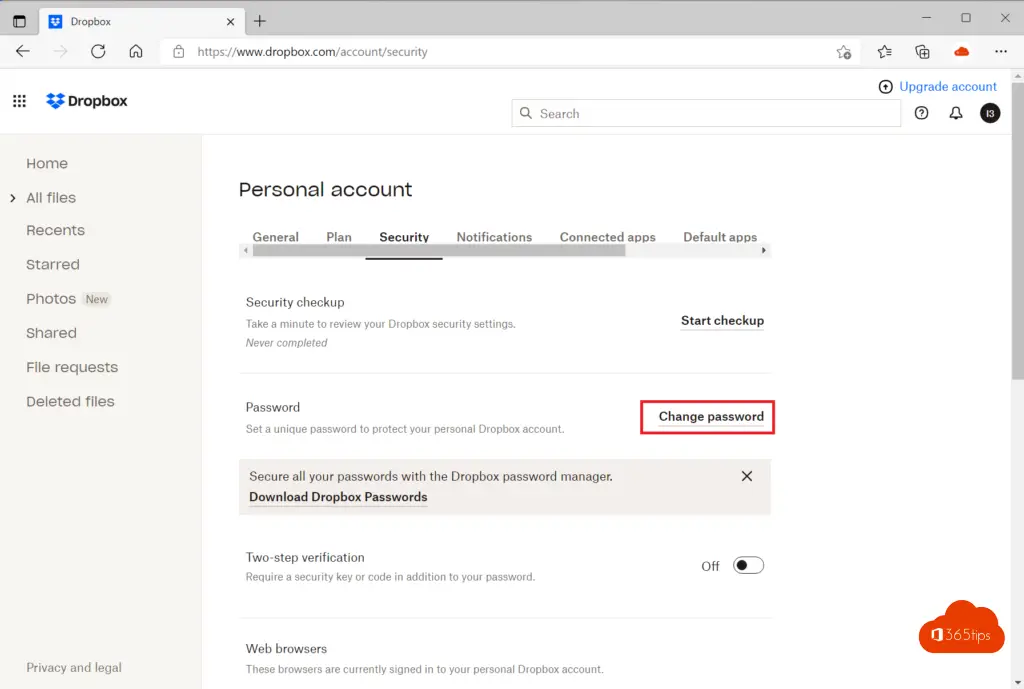Open the notifications bell
Viewport: 1024px width, 689px height.
pos(956,113)
